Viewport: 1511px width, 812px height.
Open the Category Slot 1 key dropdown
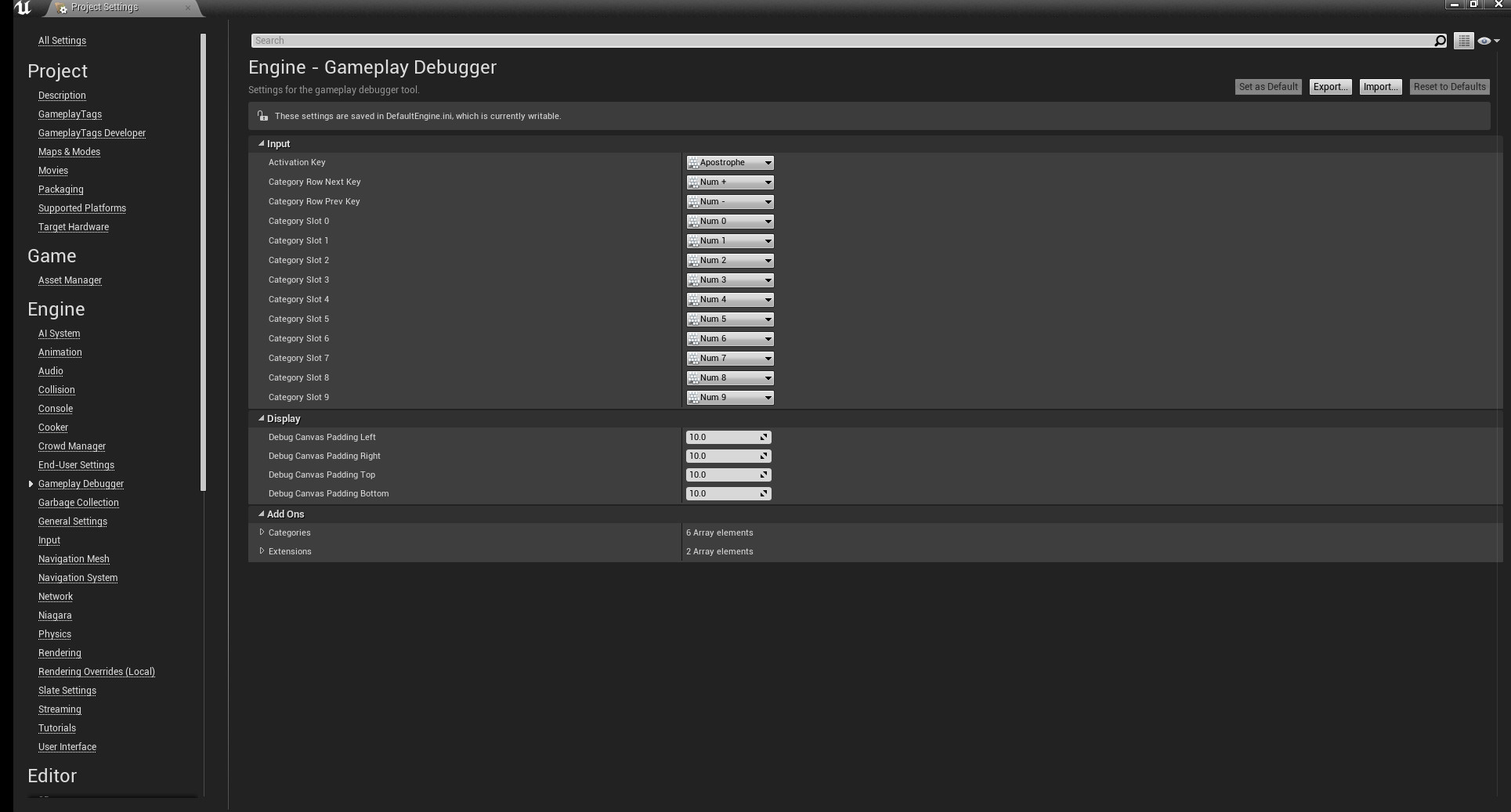[x=730, y=241]
